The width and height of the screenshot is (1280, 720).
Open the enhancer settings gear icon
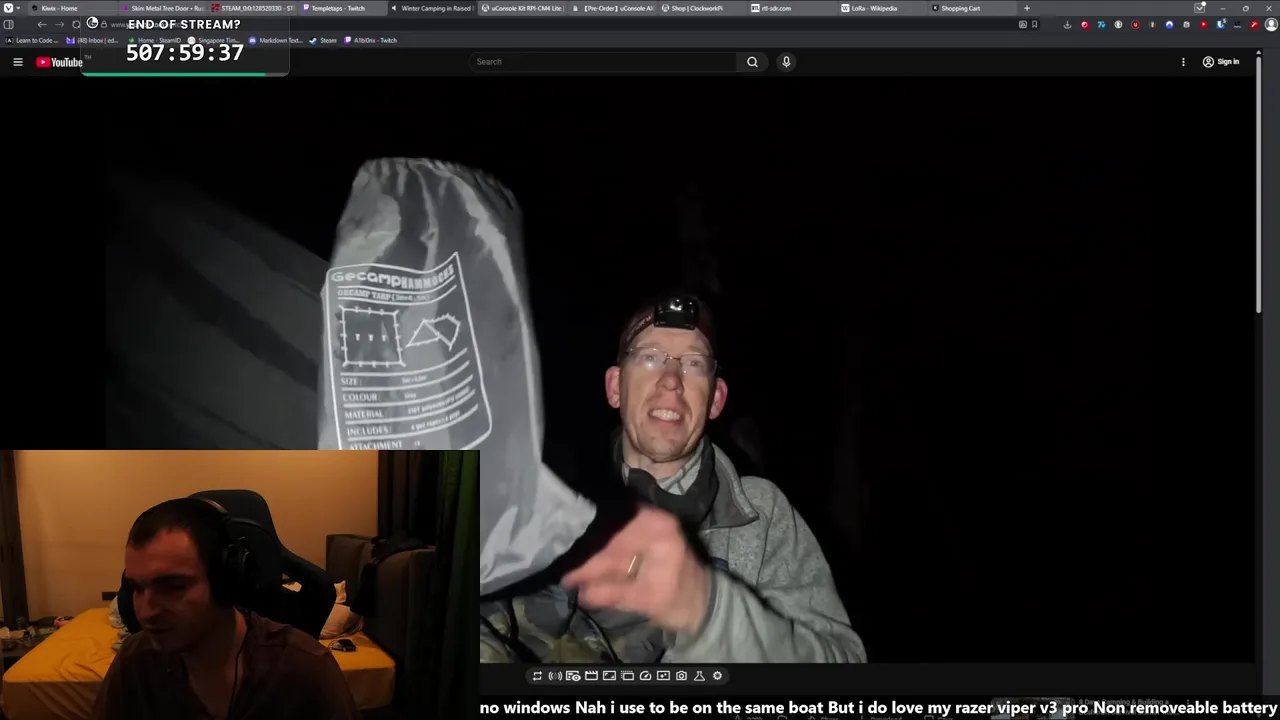717,676
